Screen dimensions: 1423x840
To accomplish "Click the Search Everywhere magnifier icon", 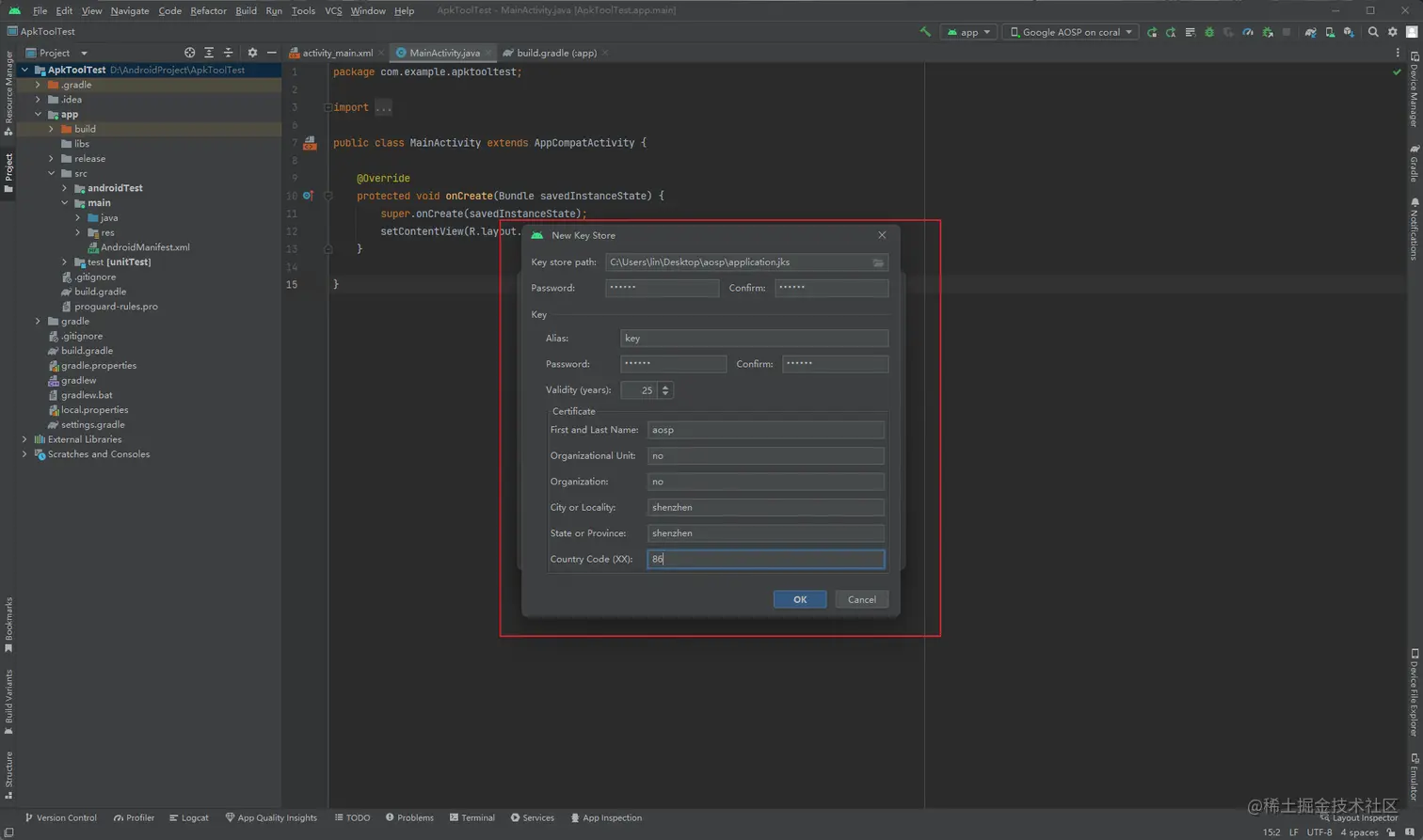I will 1373,32.
